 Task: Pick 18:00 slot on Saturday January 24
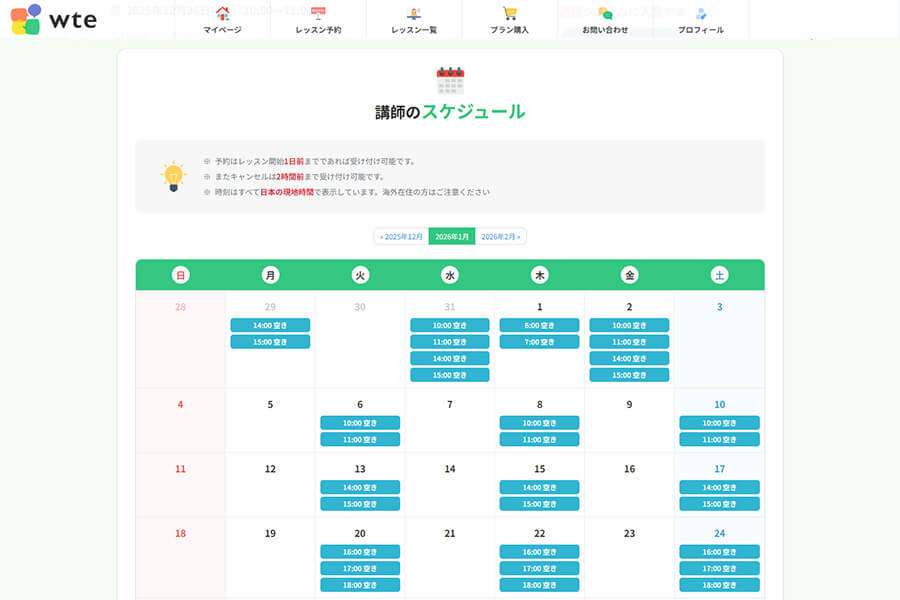[x=719, y=585]
